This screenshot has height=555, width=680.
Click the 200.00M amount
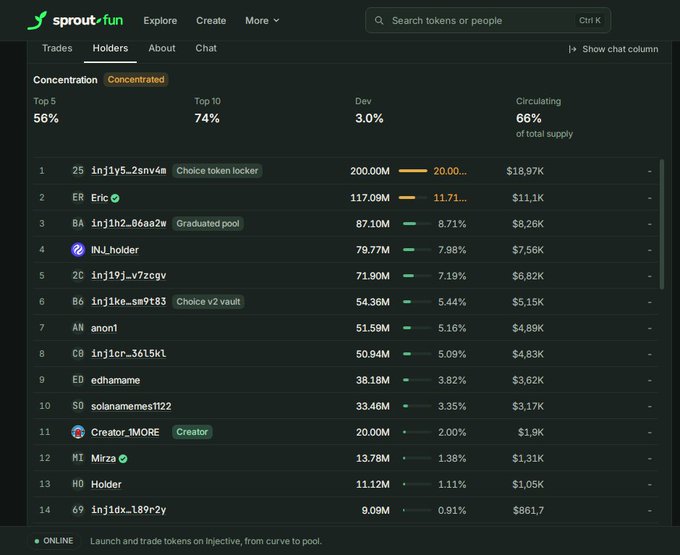[x=369, y=171]
